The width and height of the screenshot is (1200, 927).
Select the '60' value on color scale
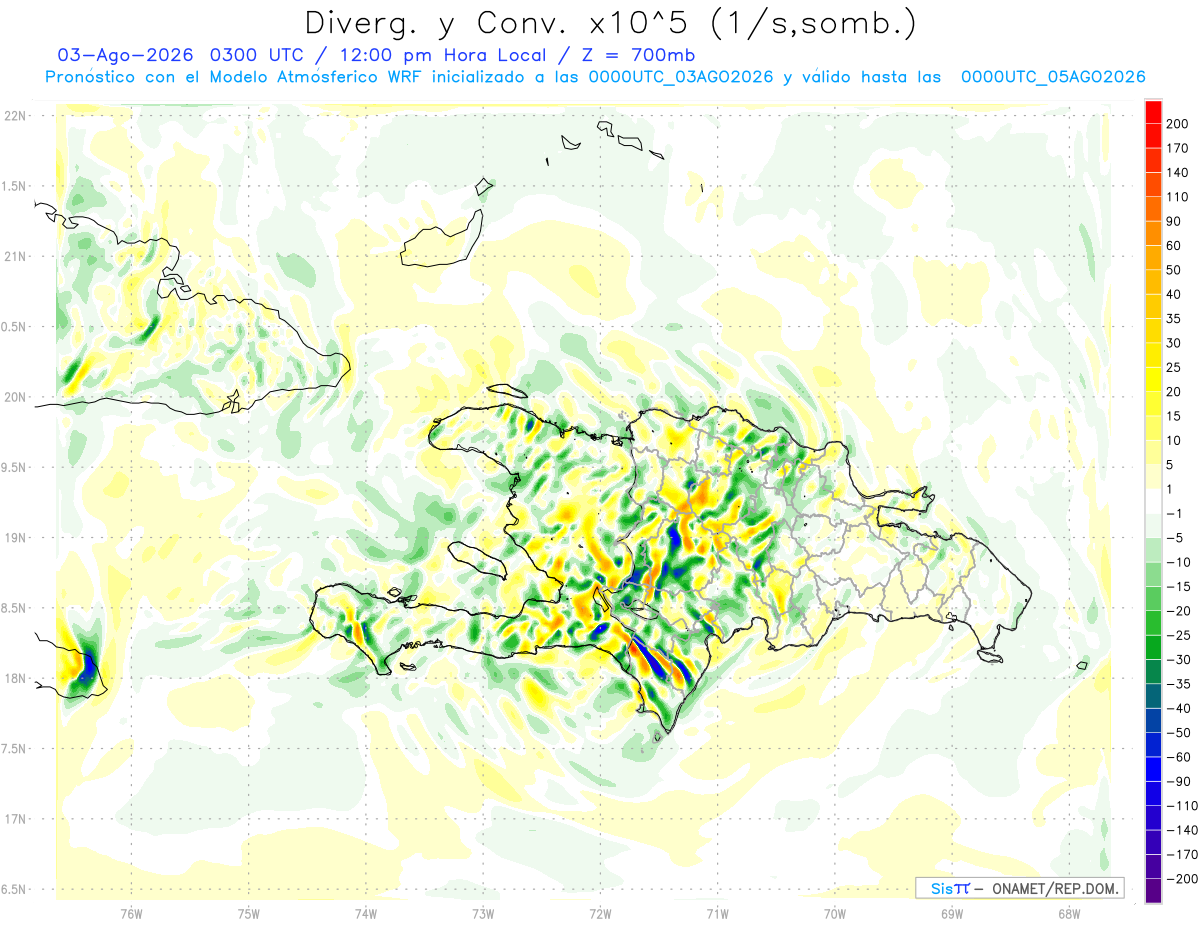click(1174, 245)
